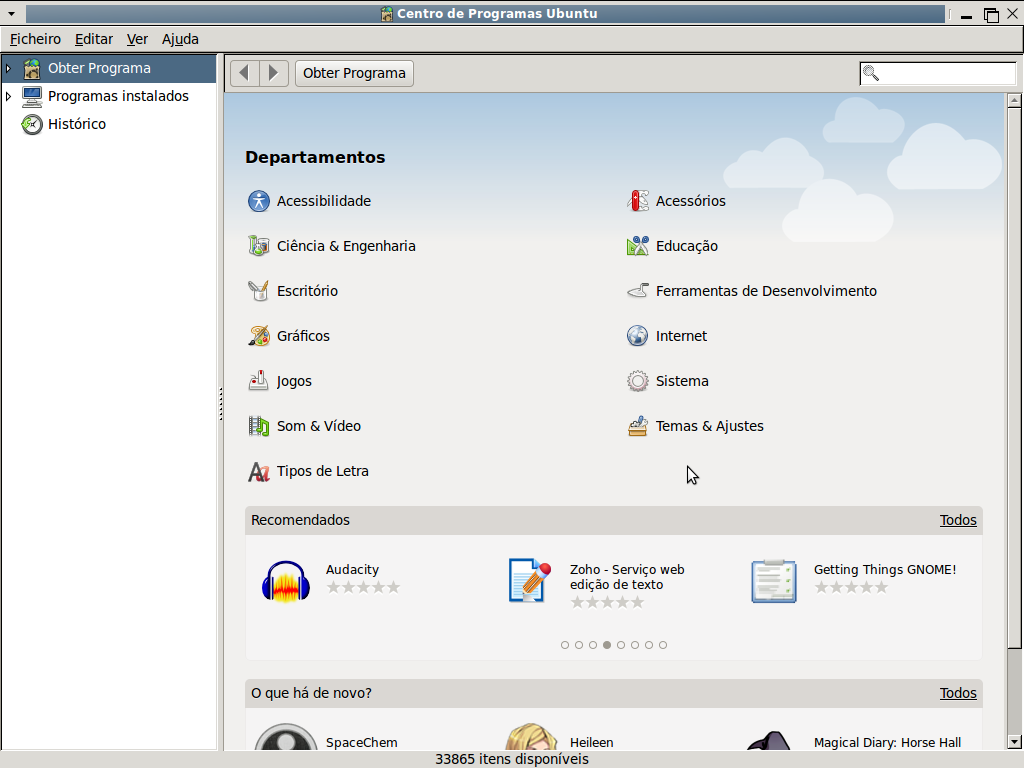Click the Zoho text editor icon
This screenshot has width=1024, height=768.
pos(530,581)
